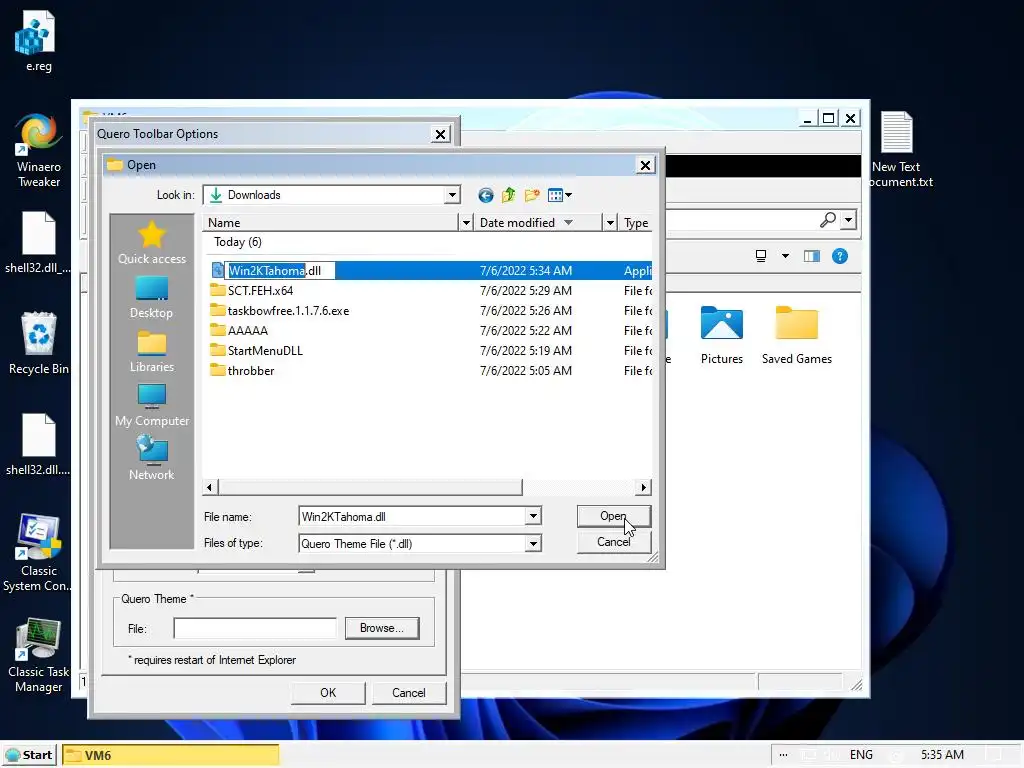This screenshot has width=1024, height=768.
Task: Expand the File name dropdown arrow
Action: (x=534, y=517)
